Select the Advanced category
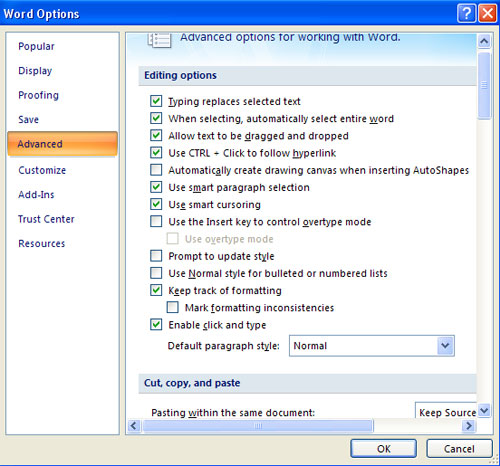The image size is (500, 466). point(62,144)
